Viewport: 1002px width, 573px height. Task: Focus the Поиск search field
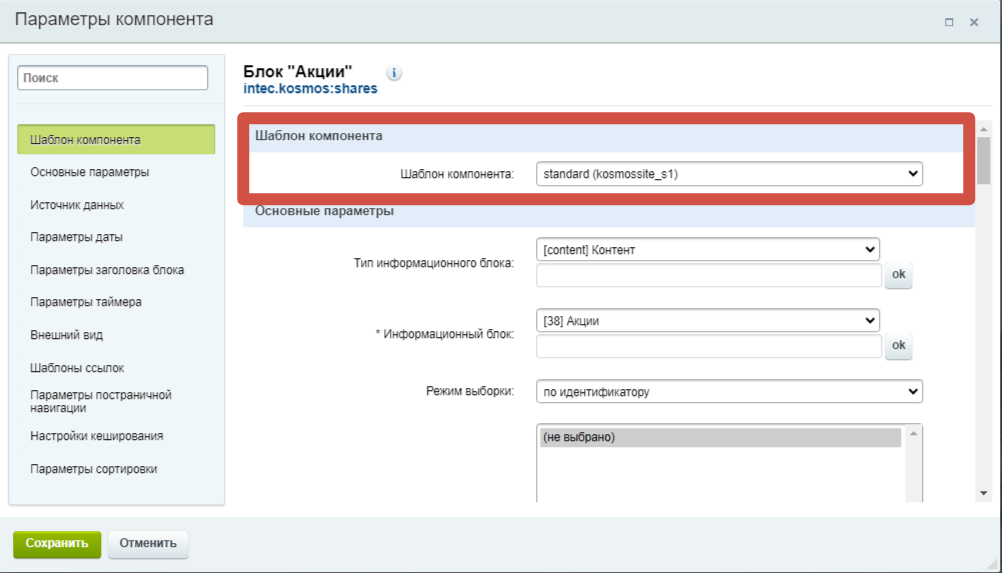click(x=112, y=78)
